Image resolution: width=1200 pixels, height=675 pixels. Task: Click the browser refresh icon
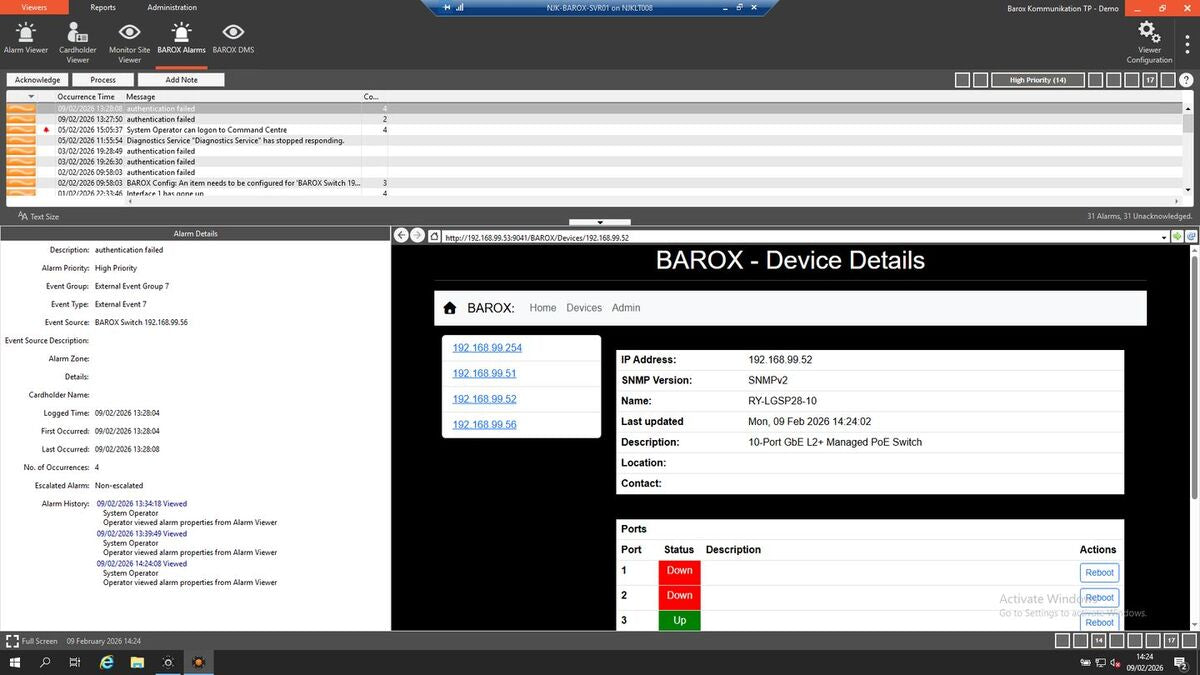(1191, 237)
